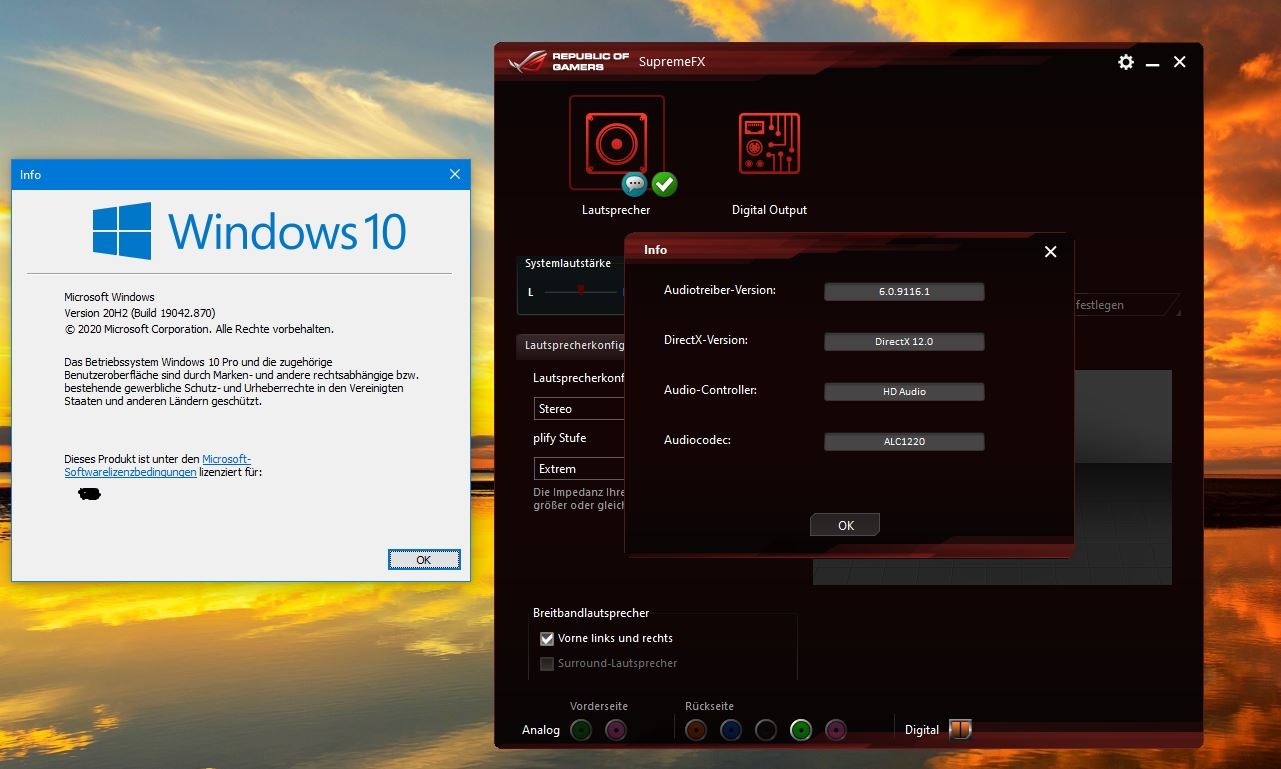Close the SupremeFX Info popup
This screenshot has height=769, width=1281.
tap(1050, 252)
